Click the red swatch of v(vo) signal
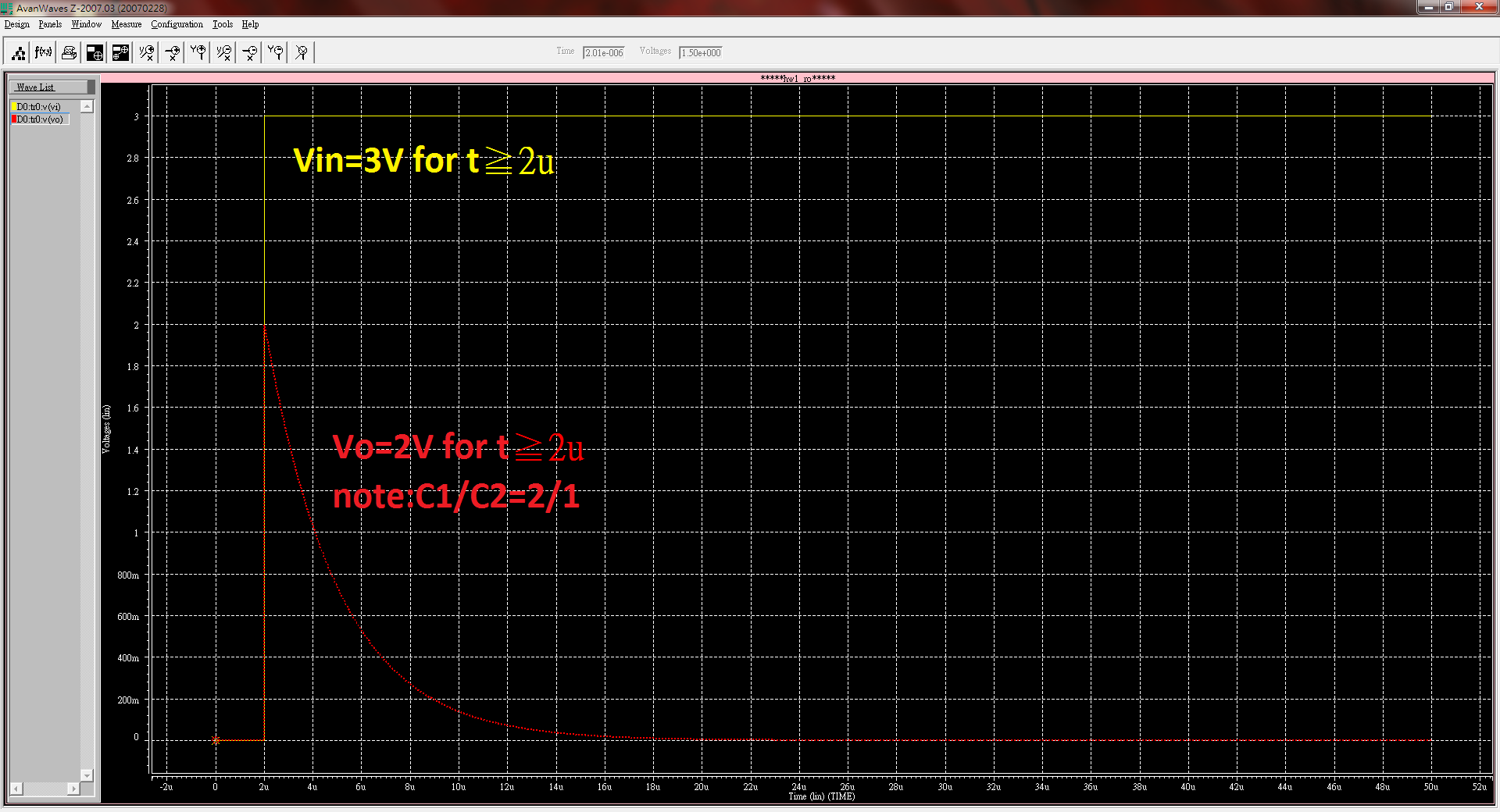Image resolution: width=1500 pixels, height=812 pixels. 14,119
